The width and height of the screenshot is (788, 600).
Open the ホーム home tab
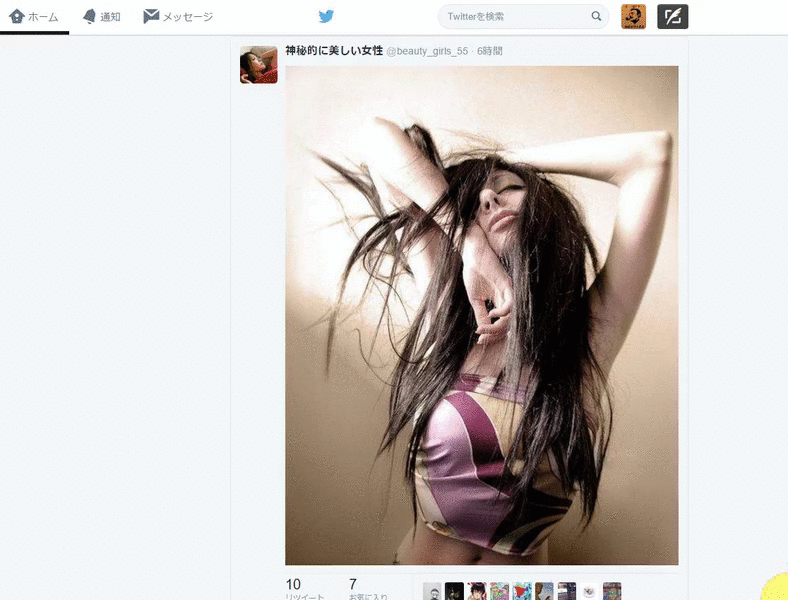pos(34,17)
